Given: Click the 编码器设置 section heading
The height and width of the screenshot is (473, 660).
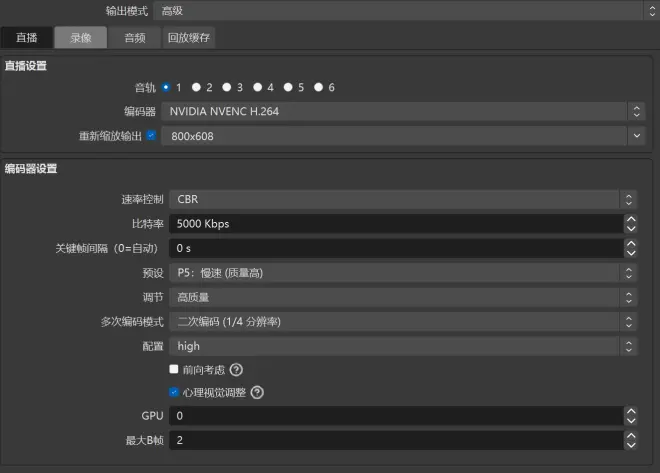Looking at the screenshot, I should click(x=31, y=169).
